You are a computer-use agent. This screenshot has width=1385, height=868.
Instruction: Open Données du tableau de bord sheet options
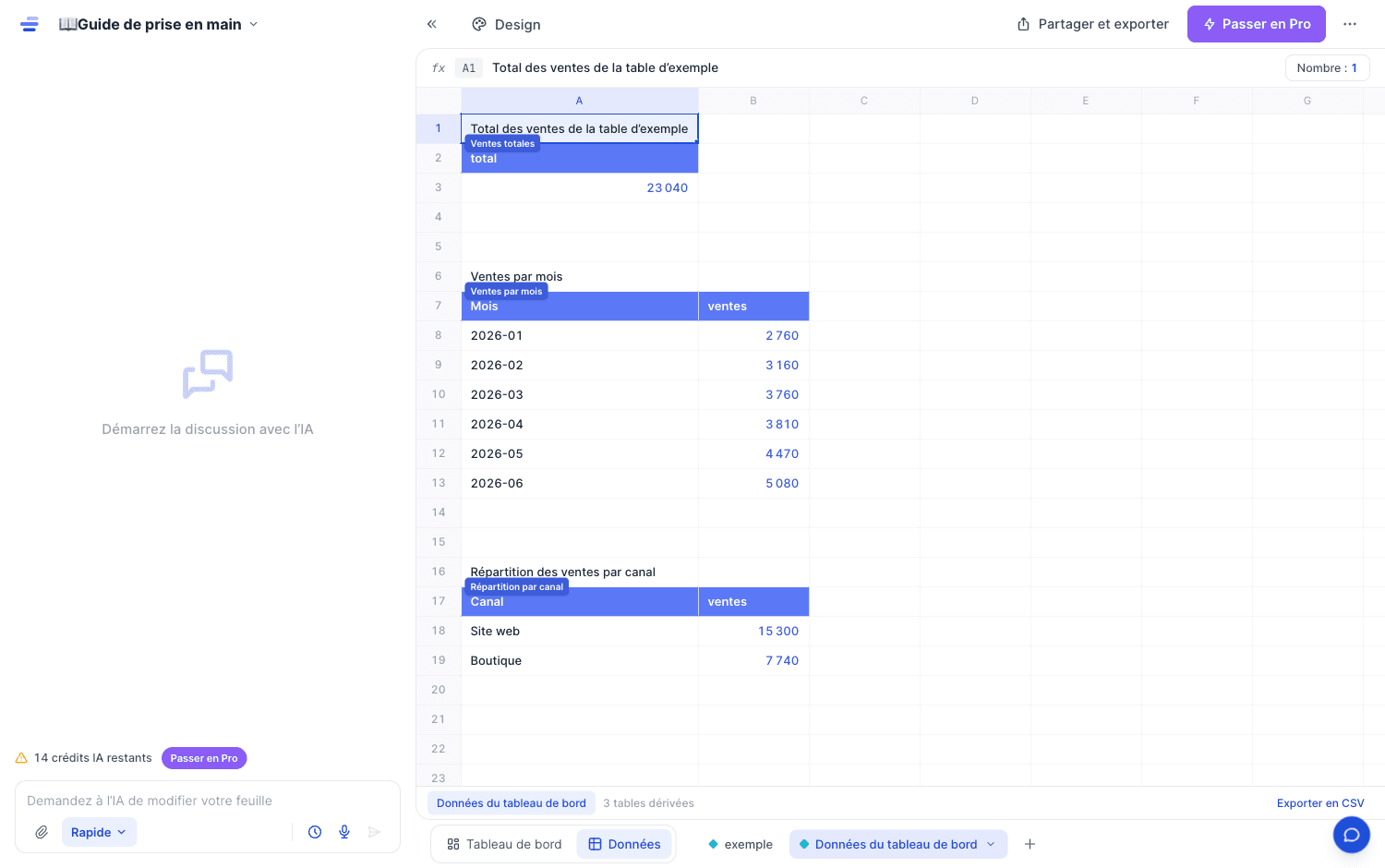[x=992, y=844]
